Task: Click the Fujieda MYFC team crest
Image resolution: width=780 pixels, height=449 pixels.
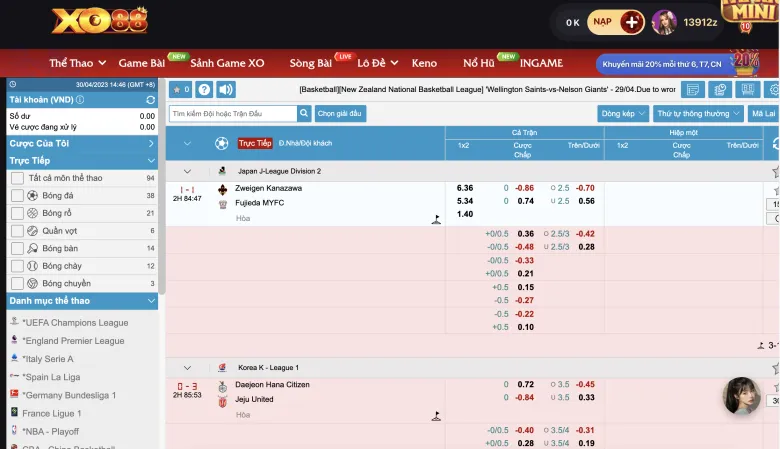Action: point(223,204)
